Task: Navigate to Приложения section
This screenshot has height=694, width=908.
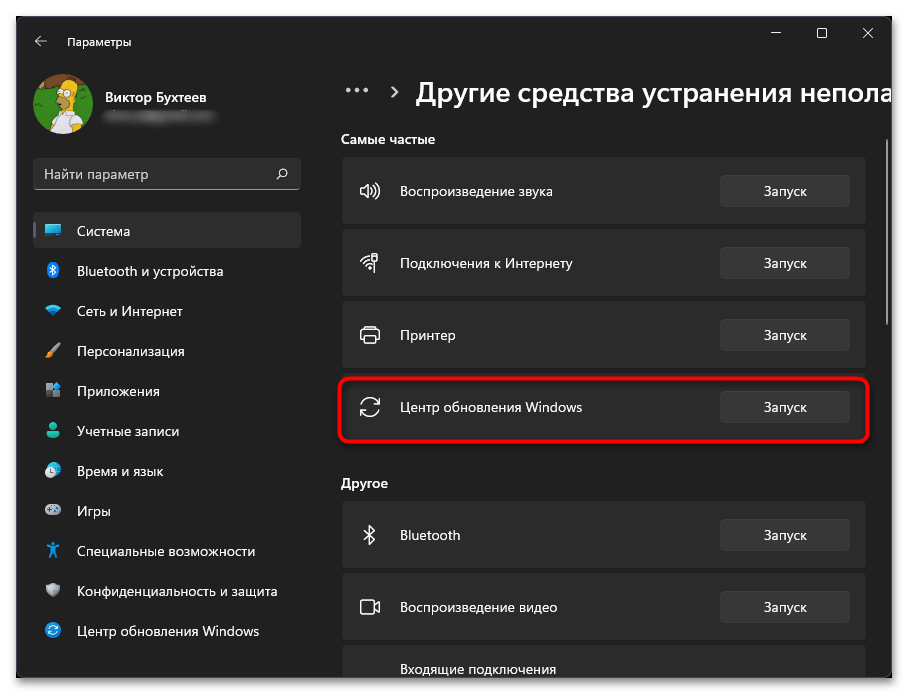Action: 167,390
